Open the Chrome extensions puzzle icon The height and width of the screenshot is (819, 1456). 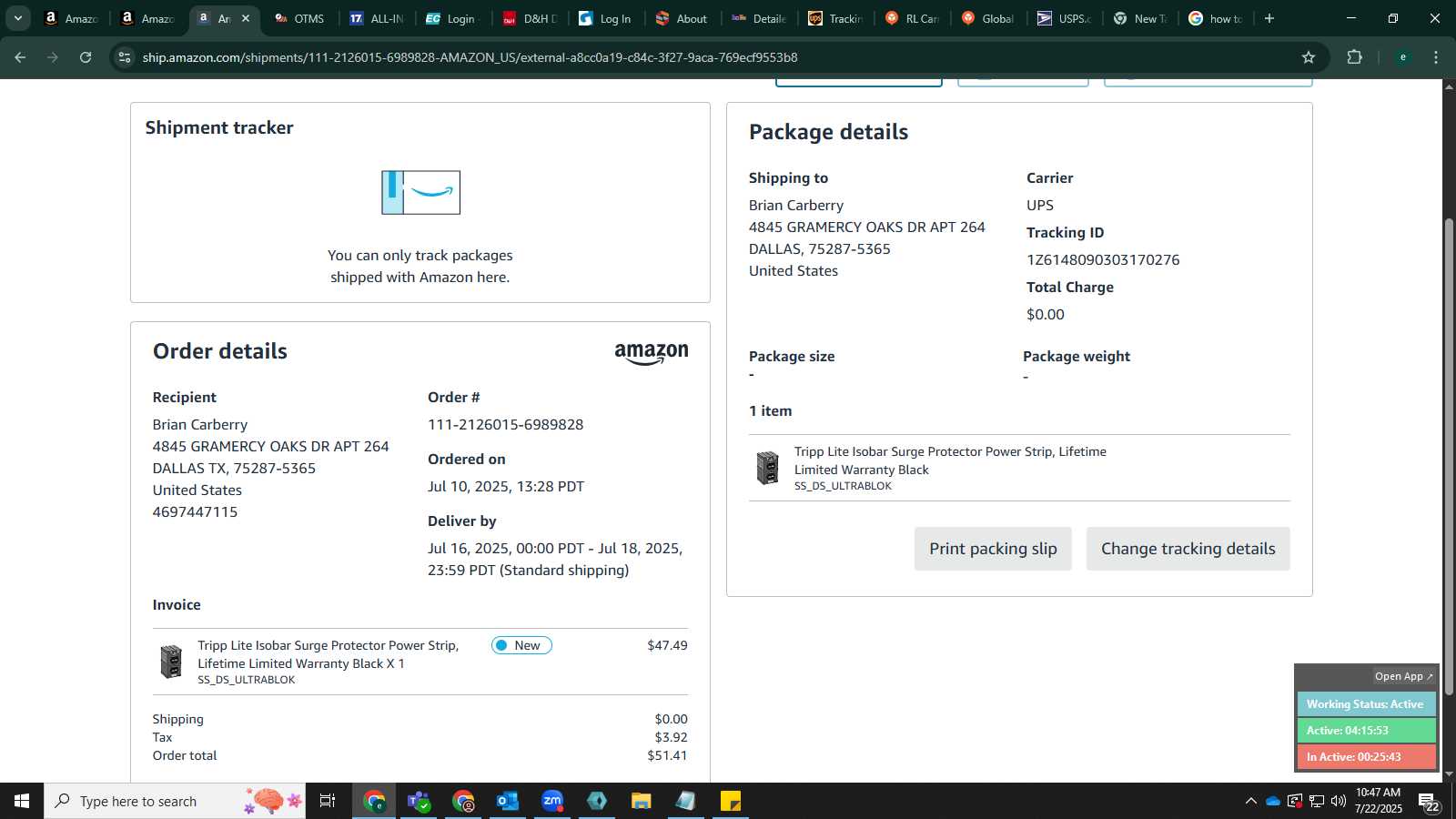pyautogui.click(x=1354, y=57)
